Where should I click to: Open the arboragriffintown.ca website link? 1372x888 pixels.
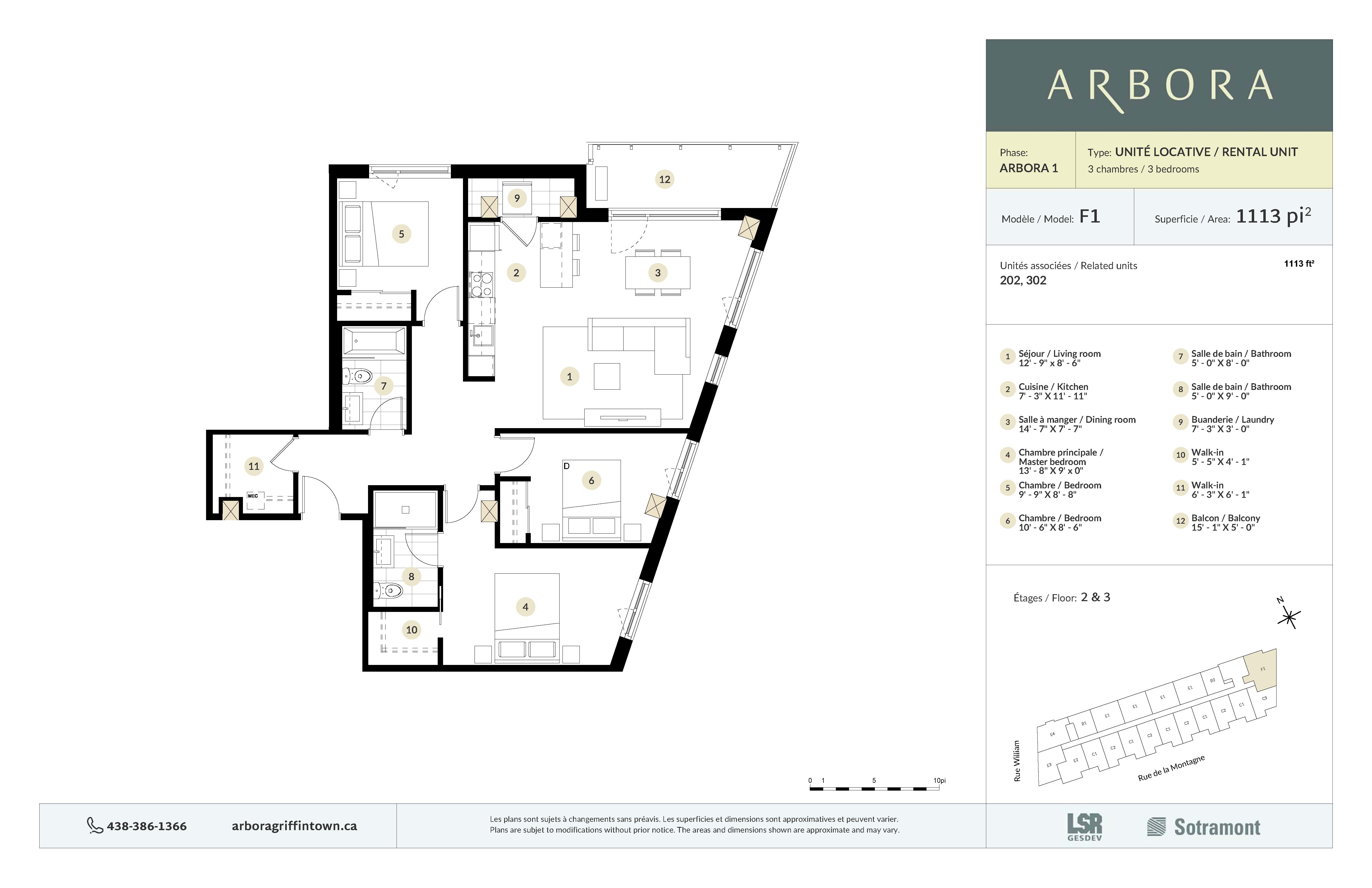pyautogui.click(x=294, y=826)
